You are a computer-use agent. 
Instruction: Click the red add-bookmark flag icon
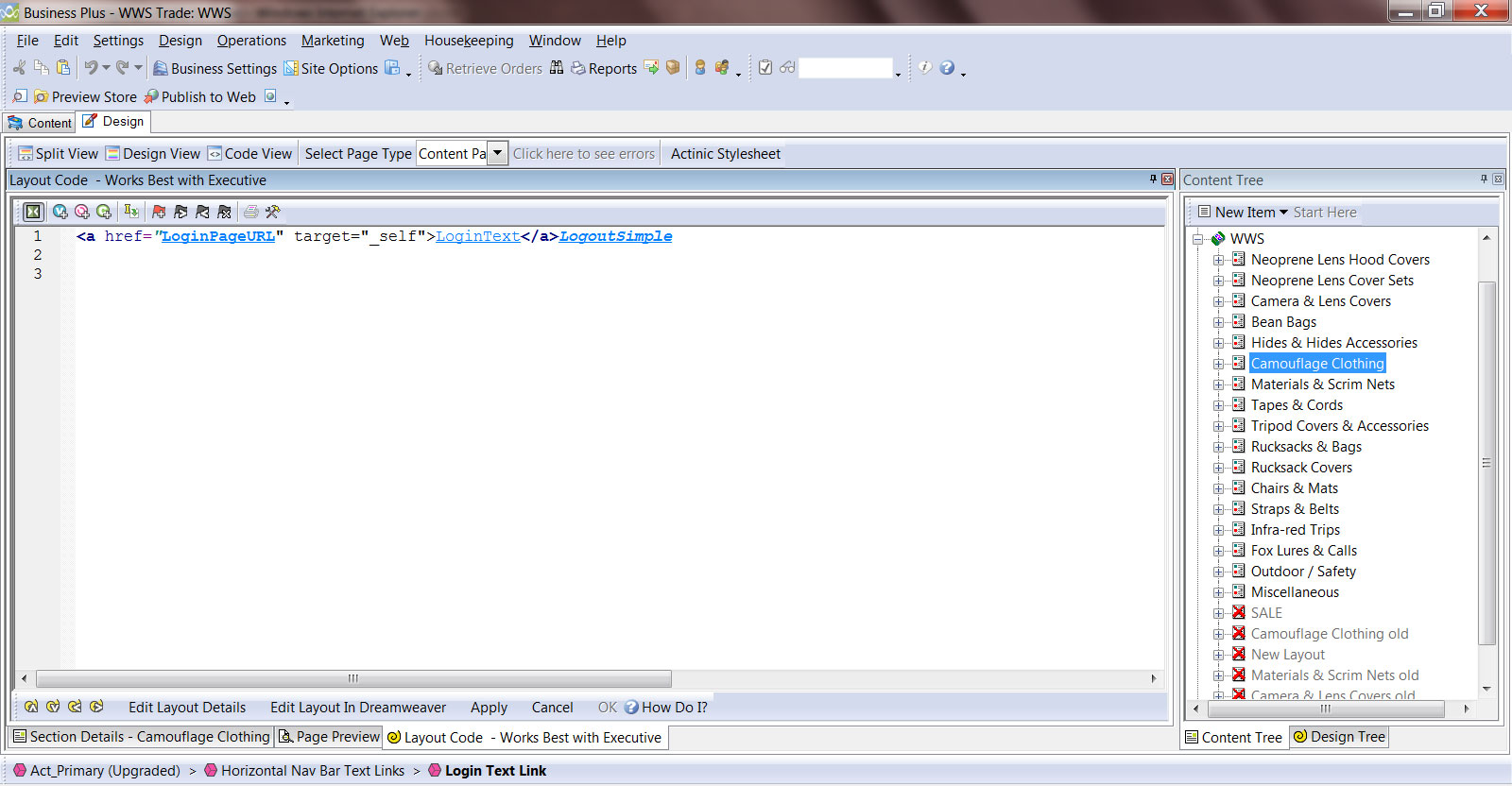point(159,212)
